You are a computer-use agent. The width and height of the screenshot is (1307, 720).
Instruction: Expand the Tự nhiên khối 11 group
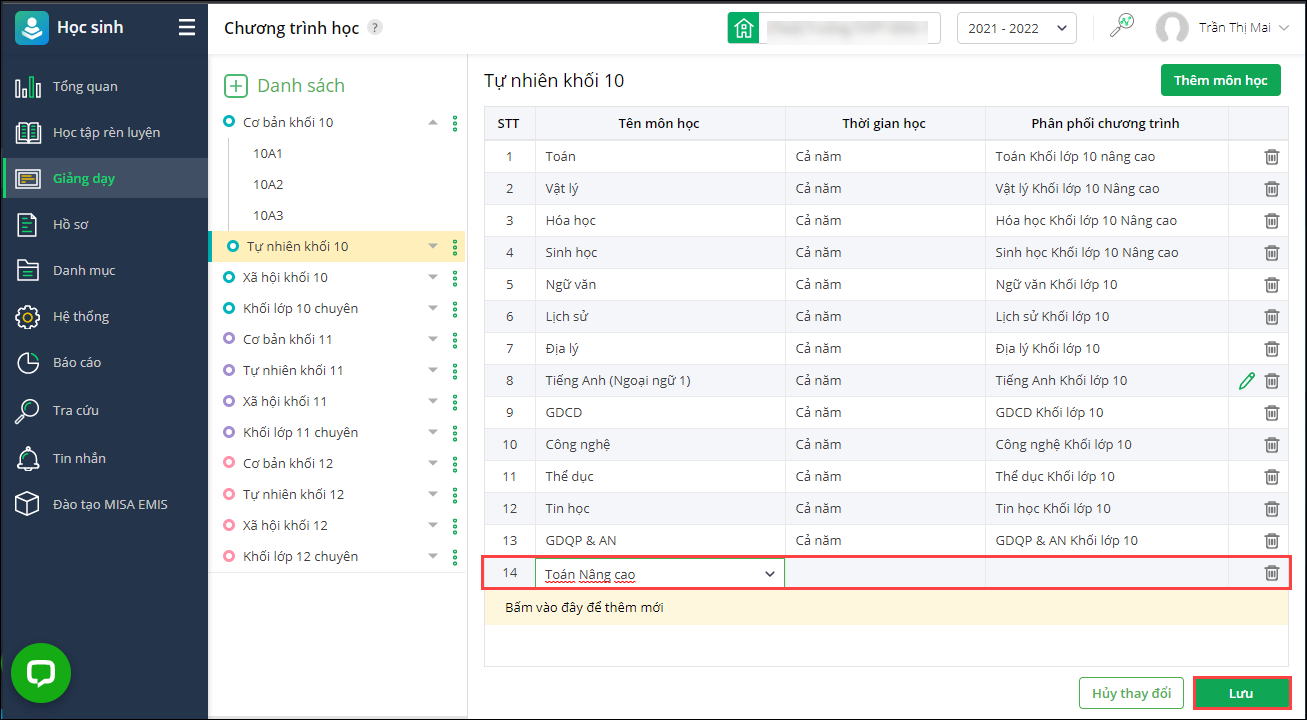click(433, 371)
